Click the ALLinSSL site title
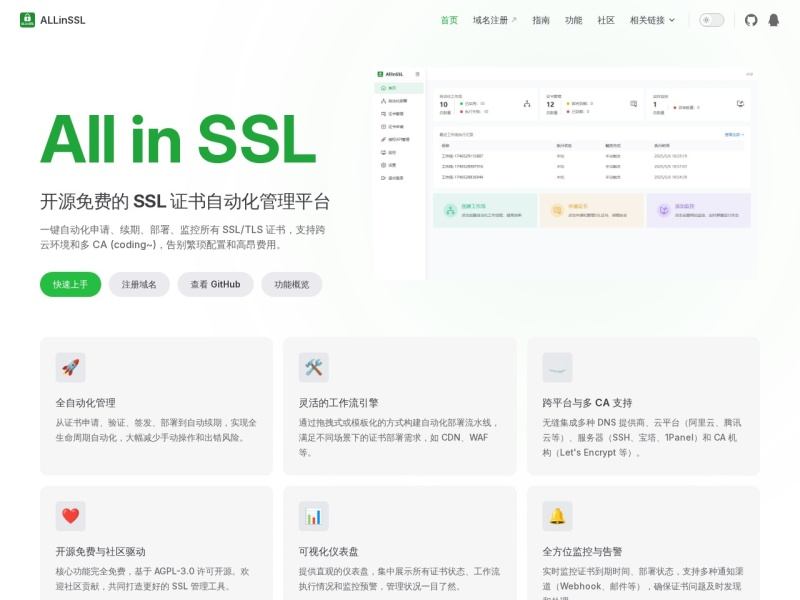Image resolution: width=800 pixels, height=600 pixels. pos(63,20)
